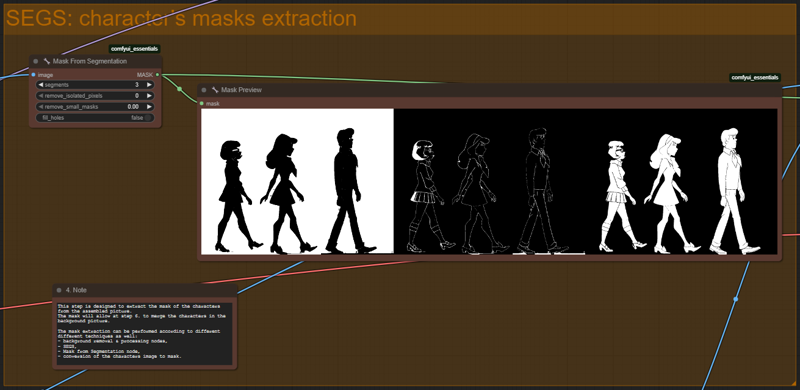Click the comfyui_essentials badge above Mask Preview
Screen dimensions: 800x390
(755, 78)
